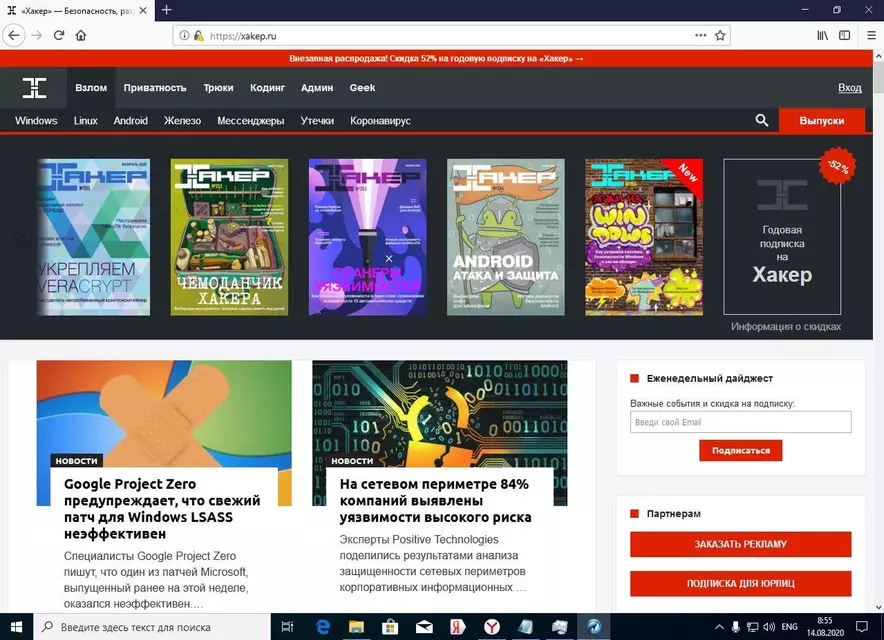Viewport: 884px width, 640px height.
Task: Select the Взлом menu section
Action: click(x=91, y=88)
